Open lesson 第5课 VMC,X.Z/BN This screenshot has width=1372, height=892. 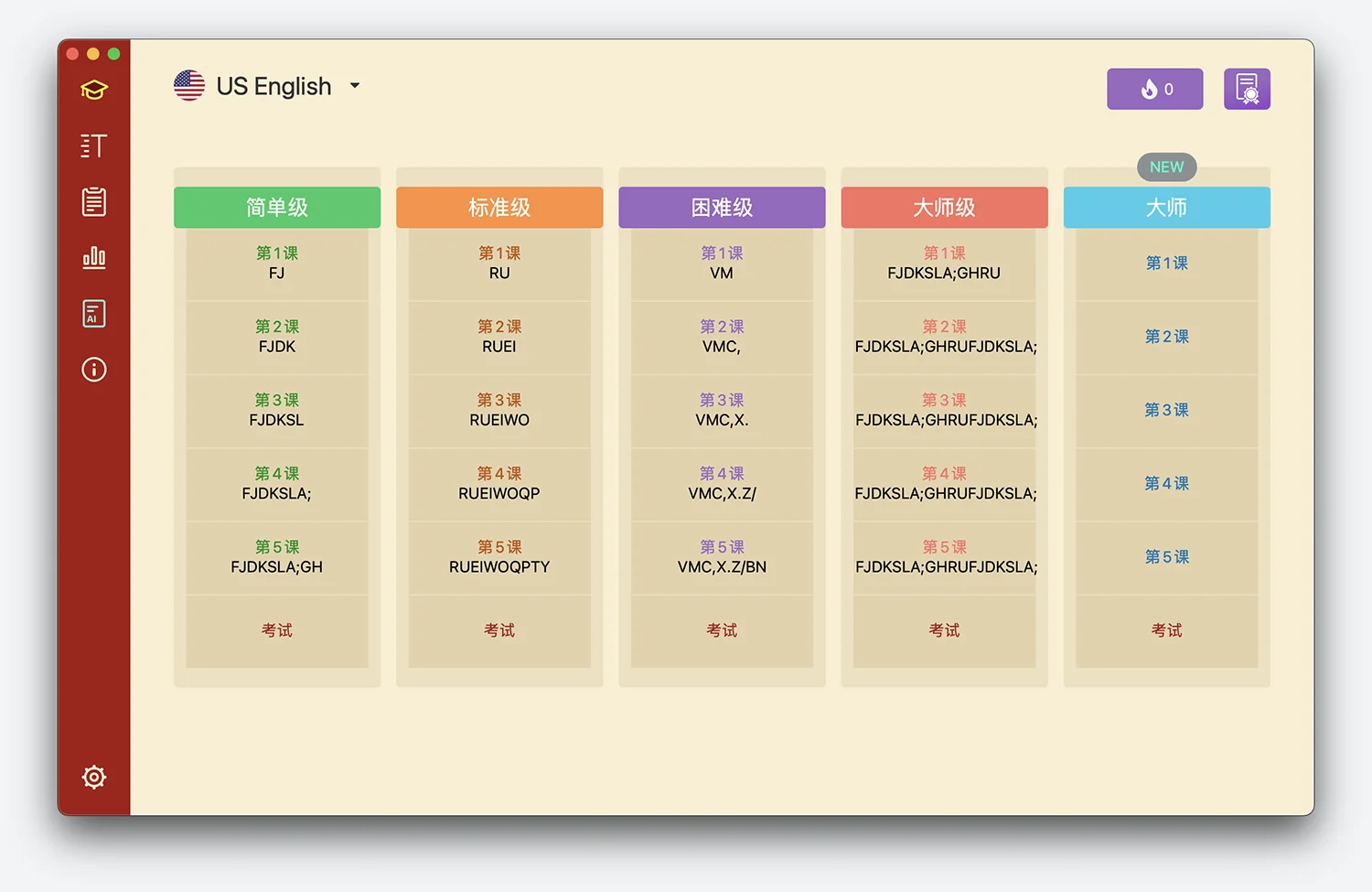click(722, 557)
